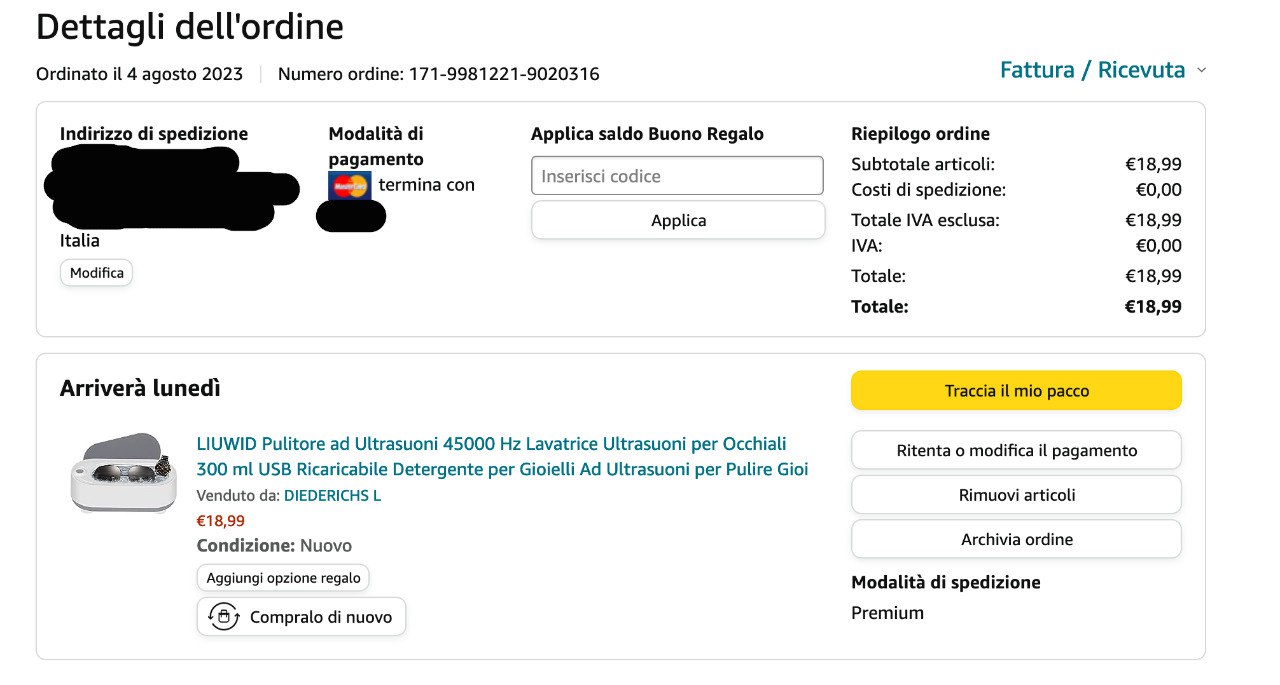The width and height of the screenshot is (1280, 685).
Task: Click the circular arrows icon in Compralo di nuovo
Action: click(223, 617)
